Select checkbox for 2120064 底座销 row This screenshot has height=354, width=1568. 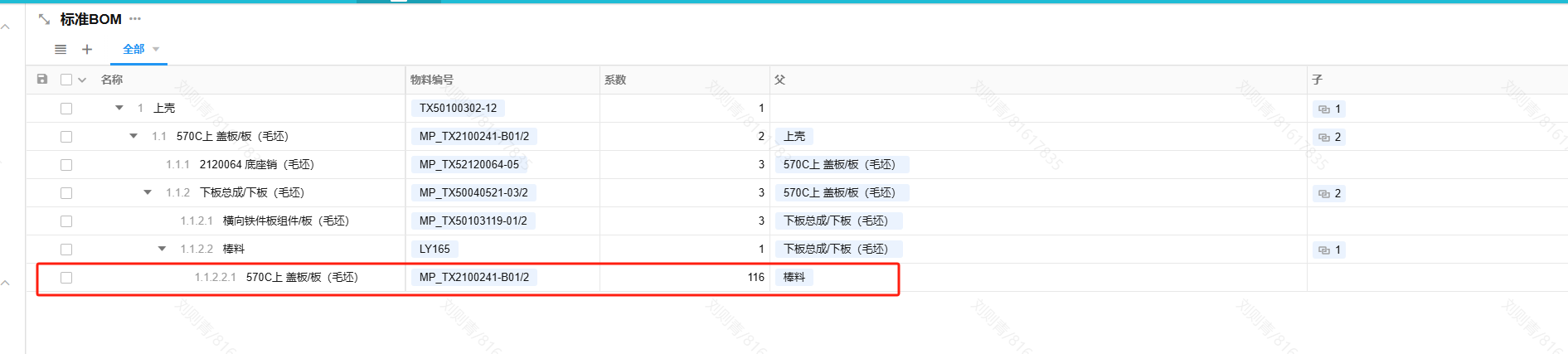click(x=66, y=165)
